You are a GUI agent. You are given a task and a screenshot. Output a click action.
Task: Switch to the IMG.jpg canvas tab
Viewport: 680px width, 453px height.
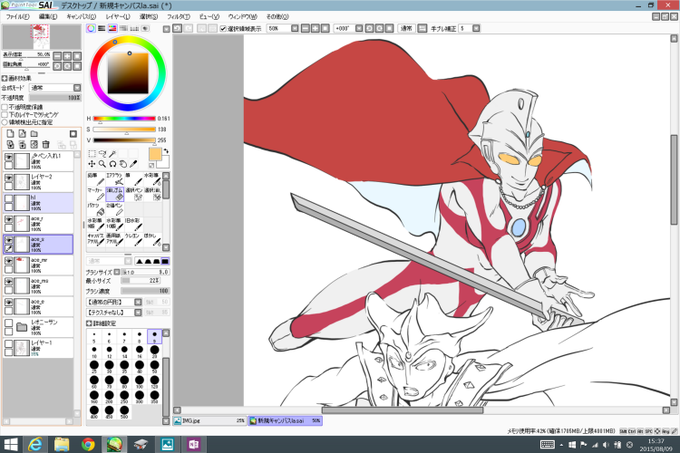(210, 420)
